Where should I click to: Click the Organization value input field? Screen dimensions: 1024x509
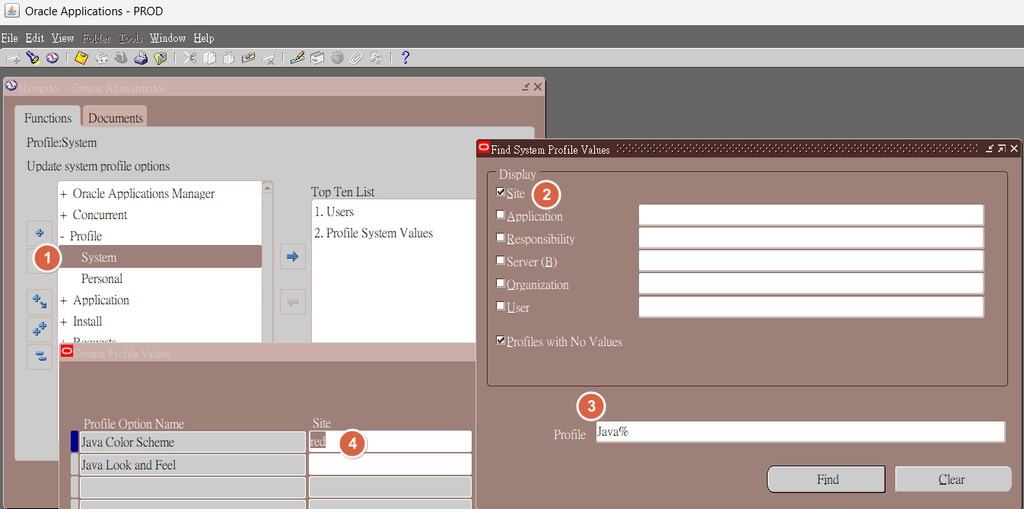(811, 284)
